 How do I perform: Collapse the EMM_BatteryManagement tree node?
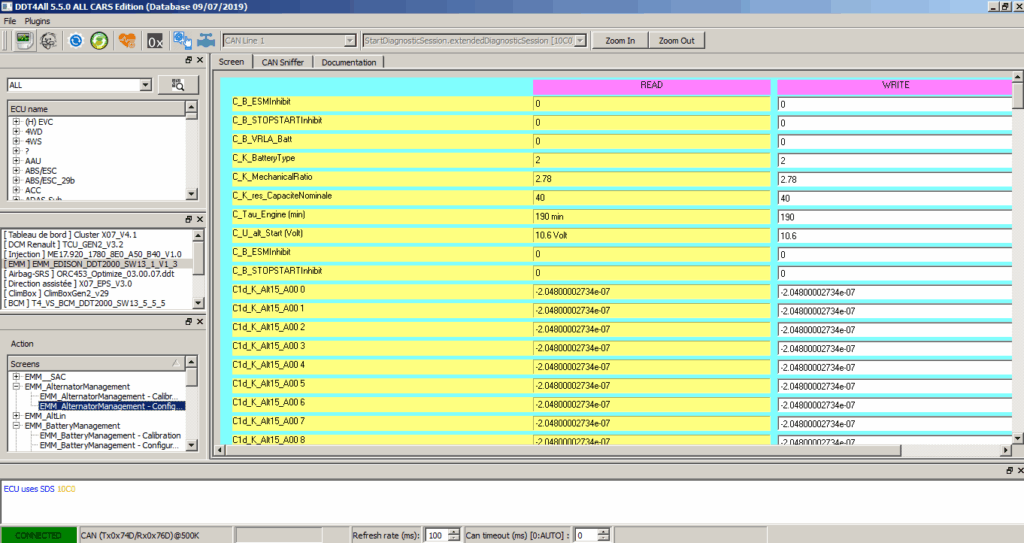click(16, 426)
